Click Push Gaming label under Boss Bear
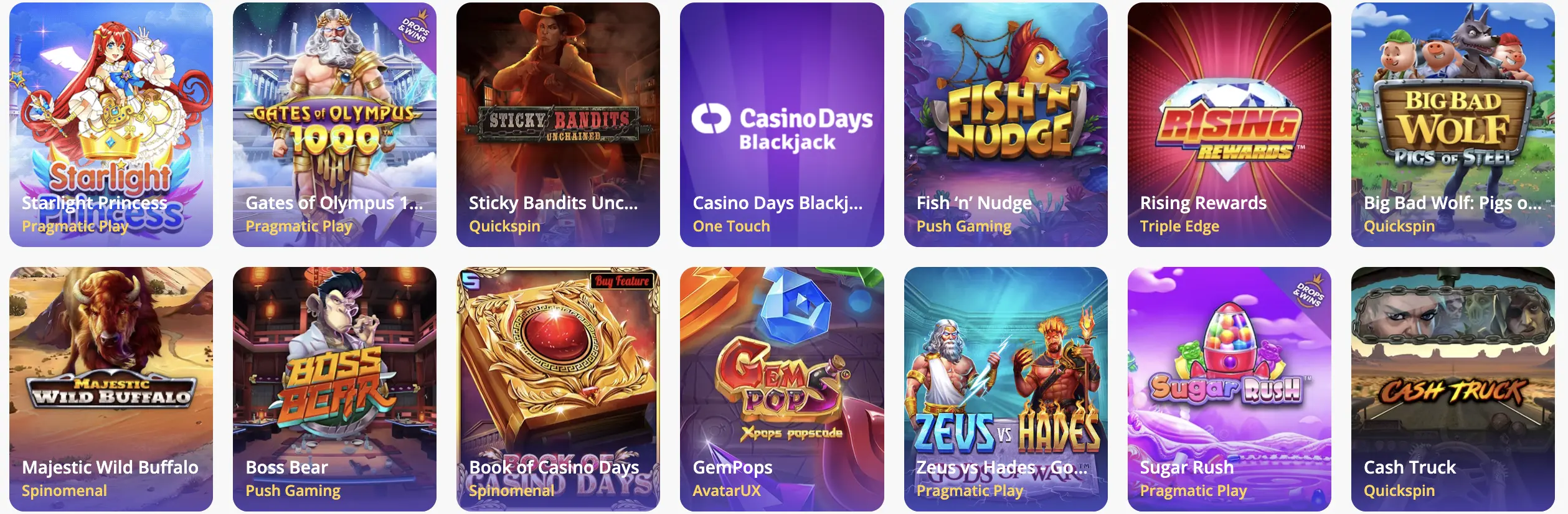The height and width of the screenshot is (514, 1568). pyautogui.click(x=293, y=490)
